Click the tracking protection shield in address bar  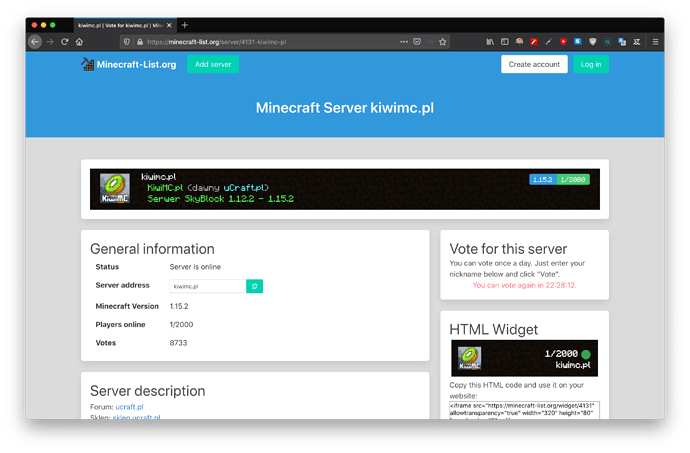pyautogui.click(x=127, y=42)
